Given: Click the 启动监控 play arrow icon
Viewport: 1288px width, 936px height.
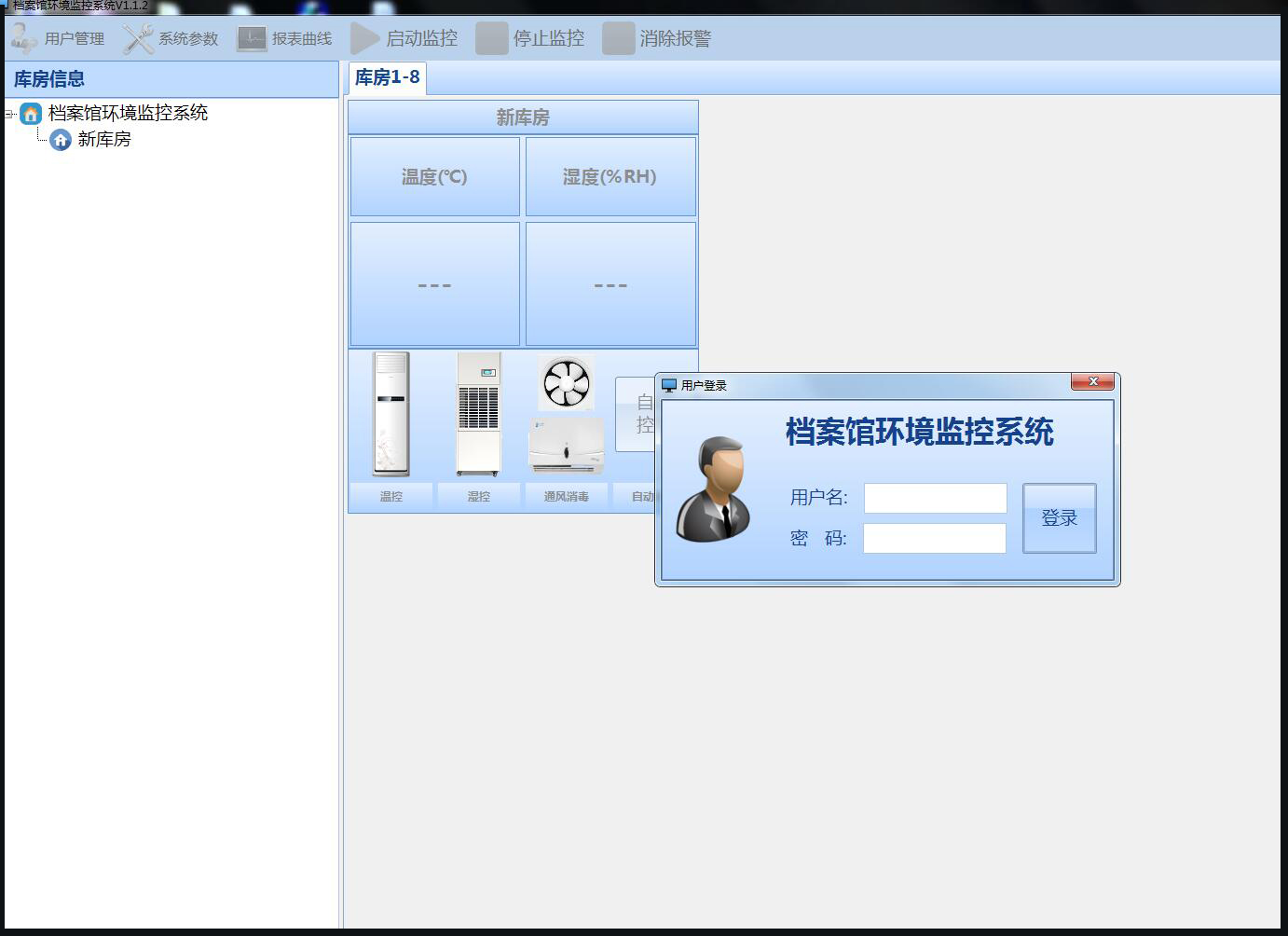Looking at the screenshot, I should [365, 38].
